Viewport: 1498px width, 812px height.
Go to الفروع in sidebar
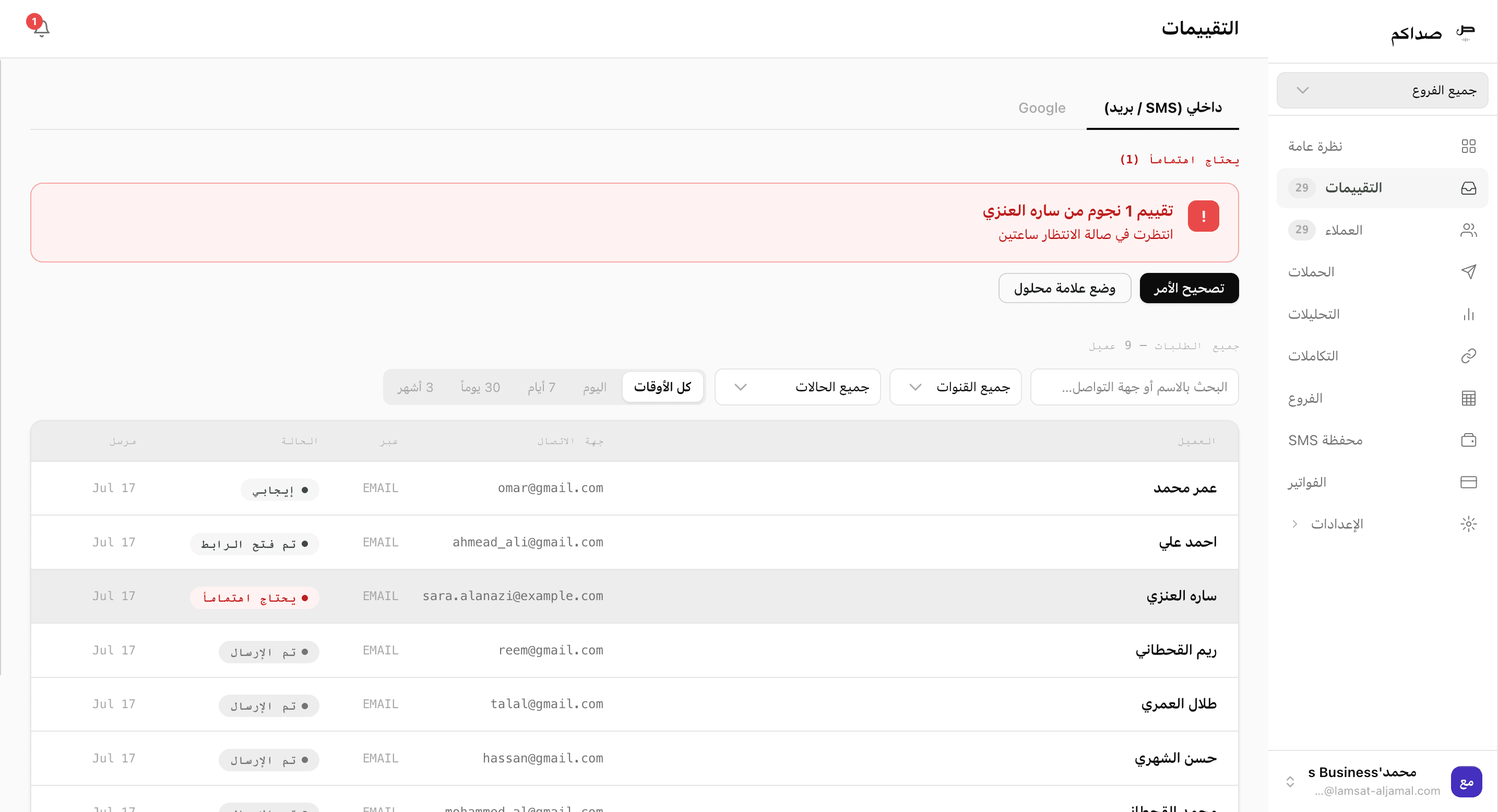click(1382, 398)
